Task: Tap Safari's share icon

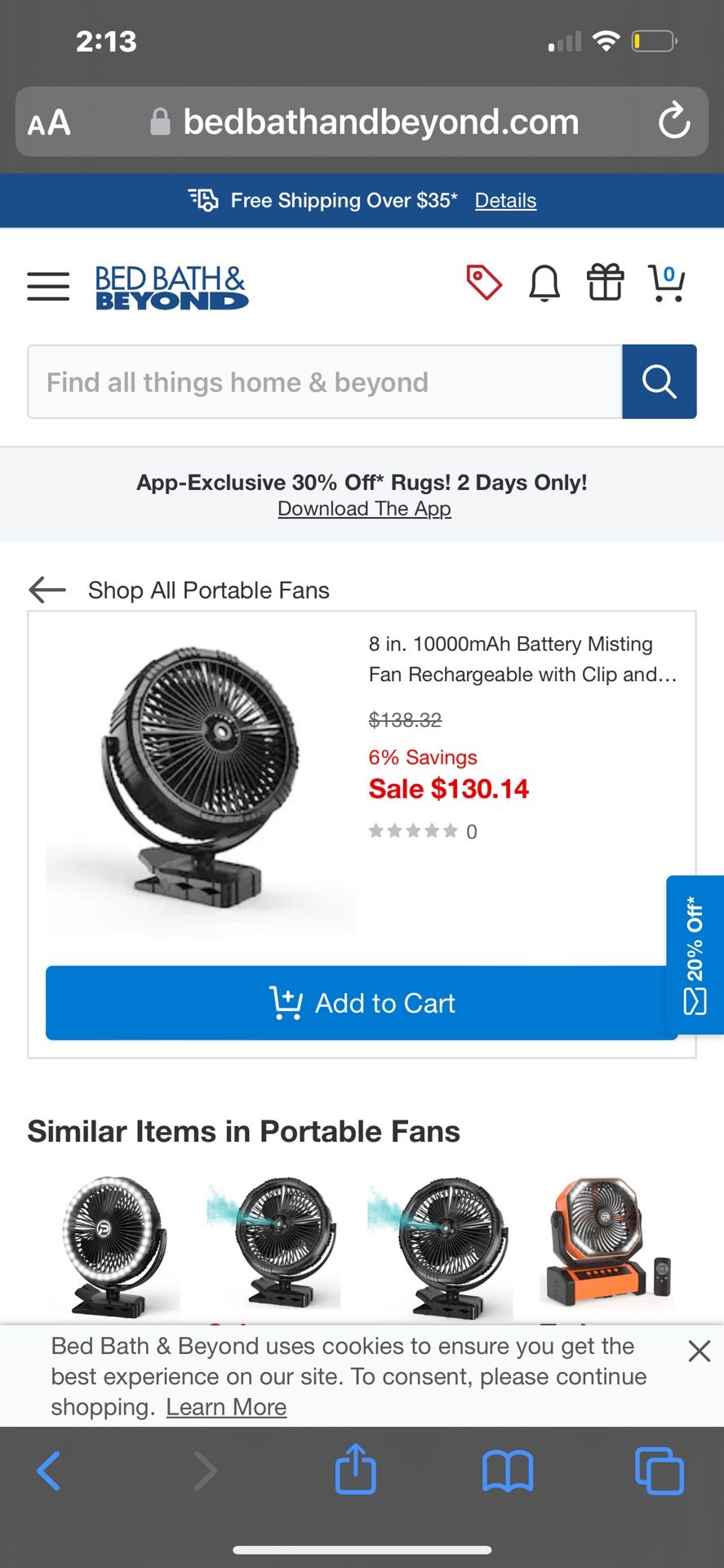Action: (x=356, y=1469)
